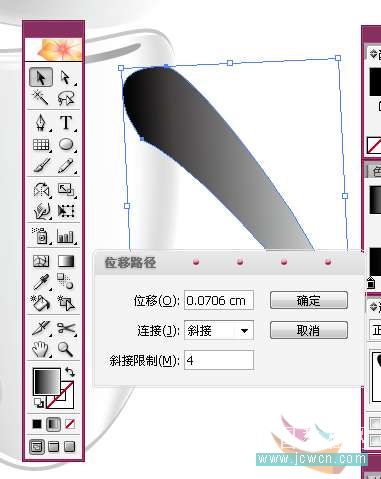Select the white arrow Direct Selection tool
381x479 pixels.
66,78
